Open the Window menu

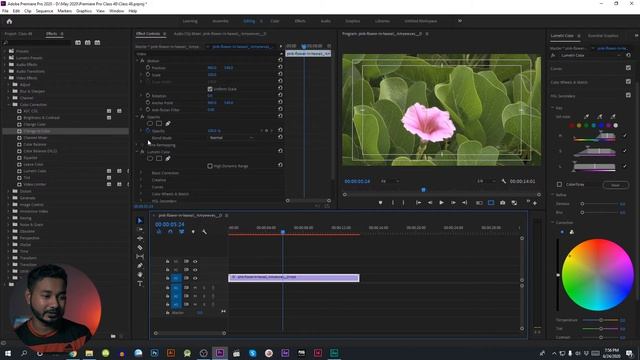click(x=116, y=11)
